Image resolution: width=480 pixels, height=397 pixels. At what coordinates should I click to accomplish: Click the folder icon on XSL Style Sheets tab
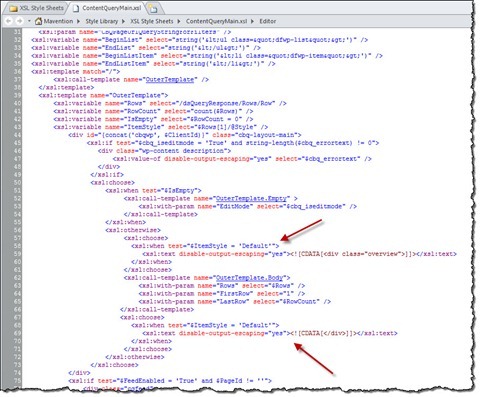pos(14,8)
